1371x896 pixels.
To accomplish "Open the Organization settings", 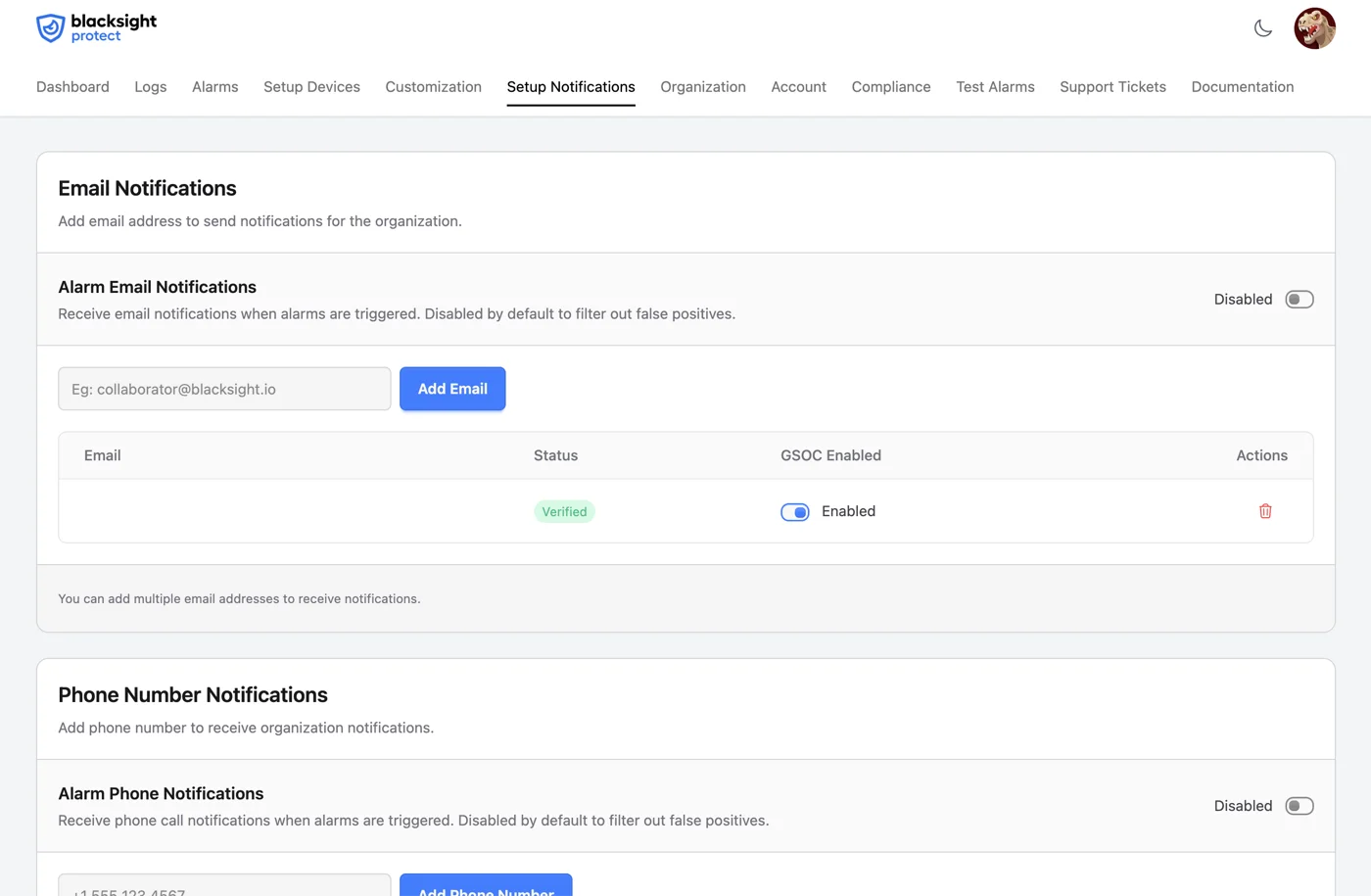I will 702,87.
